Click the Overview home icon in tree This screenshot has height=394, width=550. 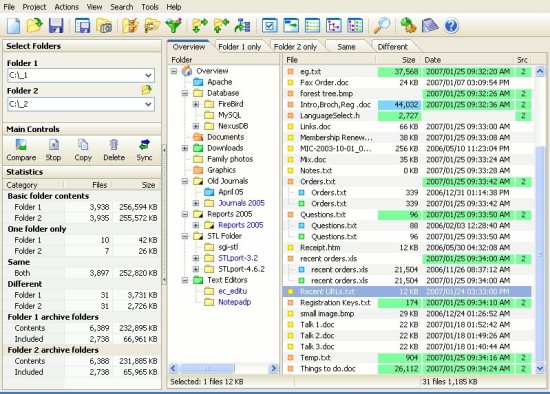187,71
